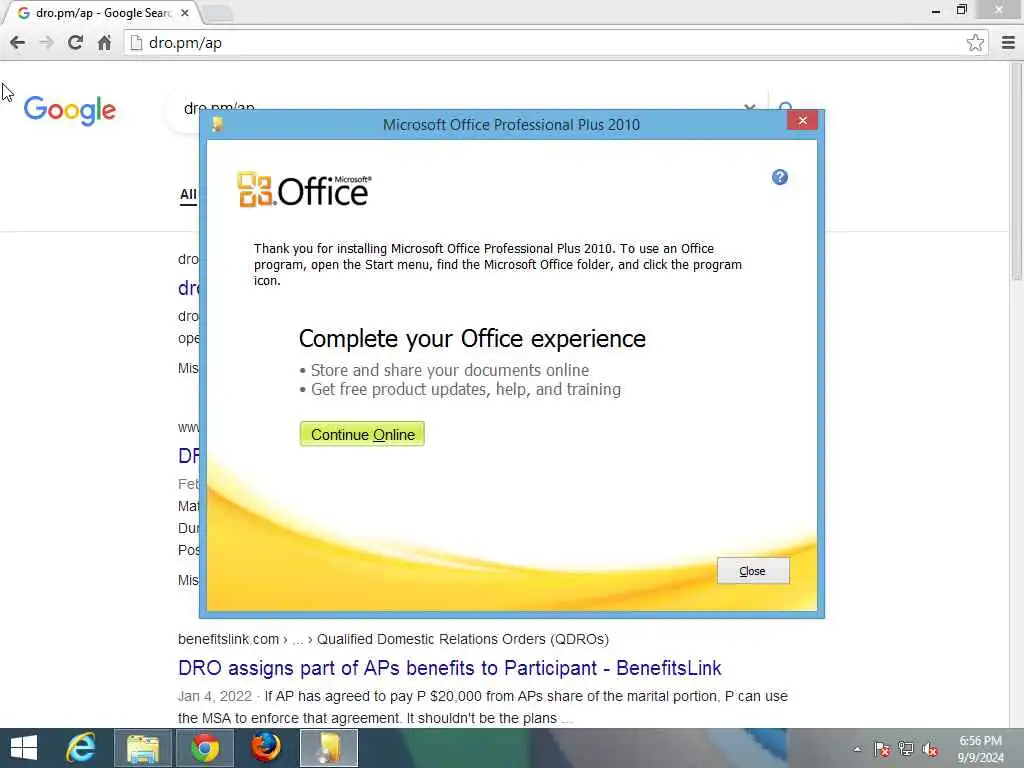
Task: Open the Chrome hamburger menu
Action: (x=1008, y=43)
